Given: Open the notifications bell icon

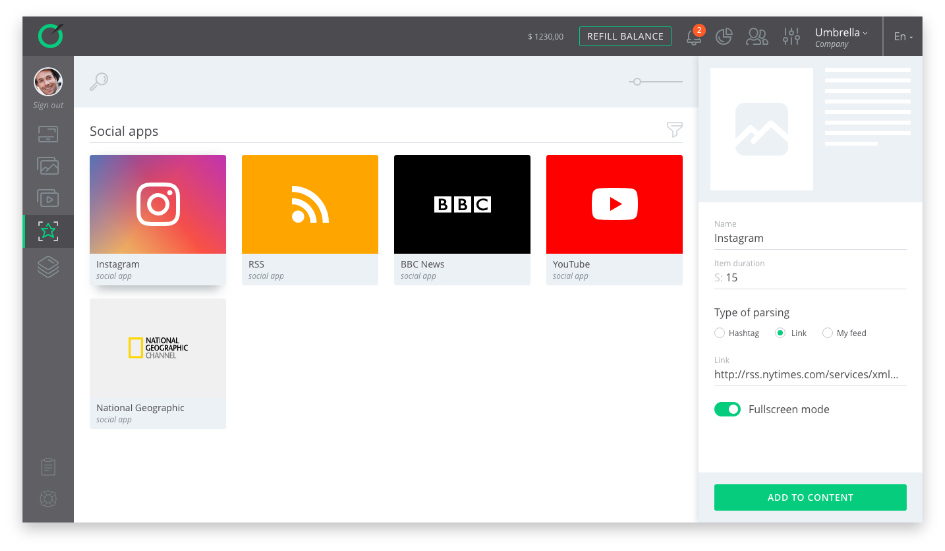Looking at the screenshot, I should point(693,37).
